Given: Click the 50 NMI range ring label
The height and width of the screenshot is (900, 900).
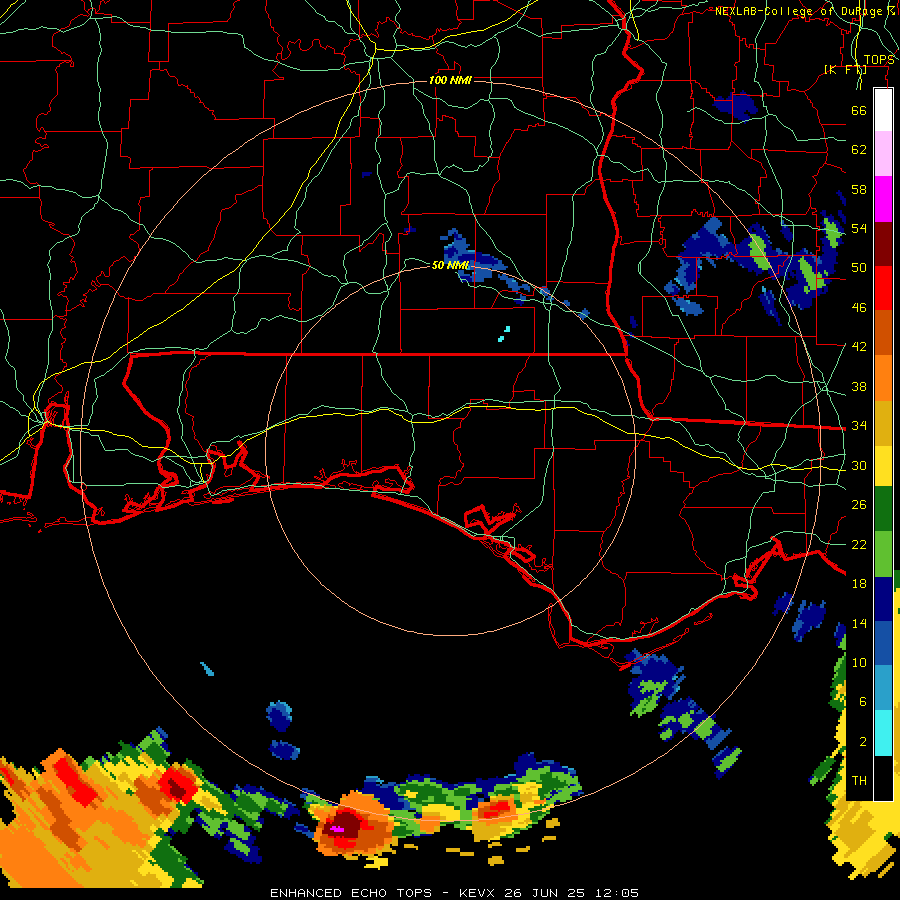Looking at the screenshot, I should (x=451, y=265).
